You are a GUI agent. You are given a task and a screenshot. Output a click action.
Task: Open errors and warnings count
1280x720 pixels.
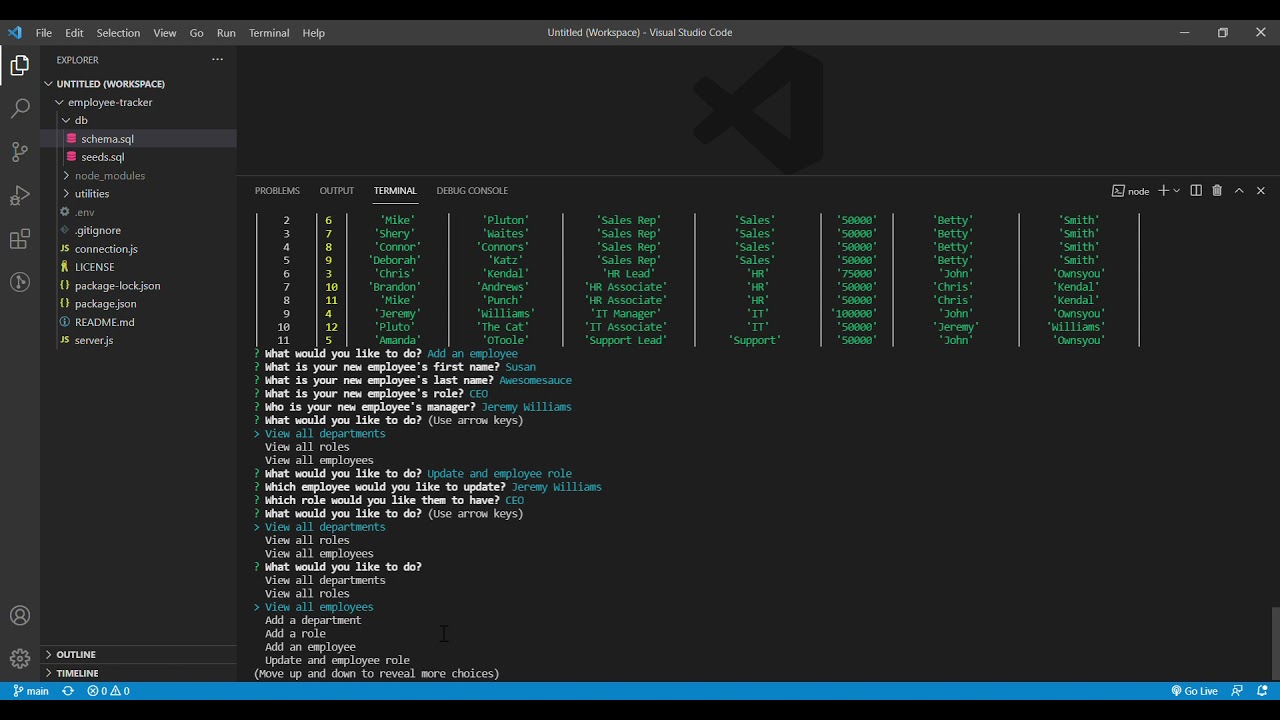pyautogui.click(x=108, y=691)
